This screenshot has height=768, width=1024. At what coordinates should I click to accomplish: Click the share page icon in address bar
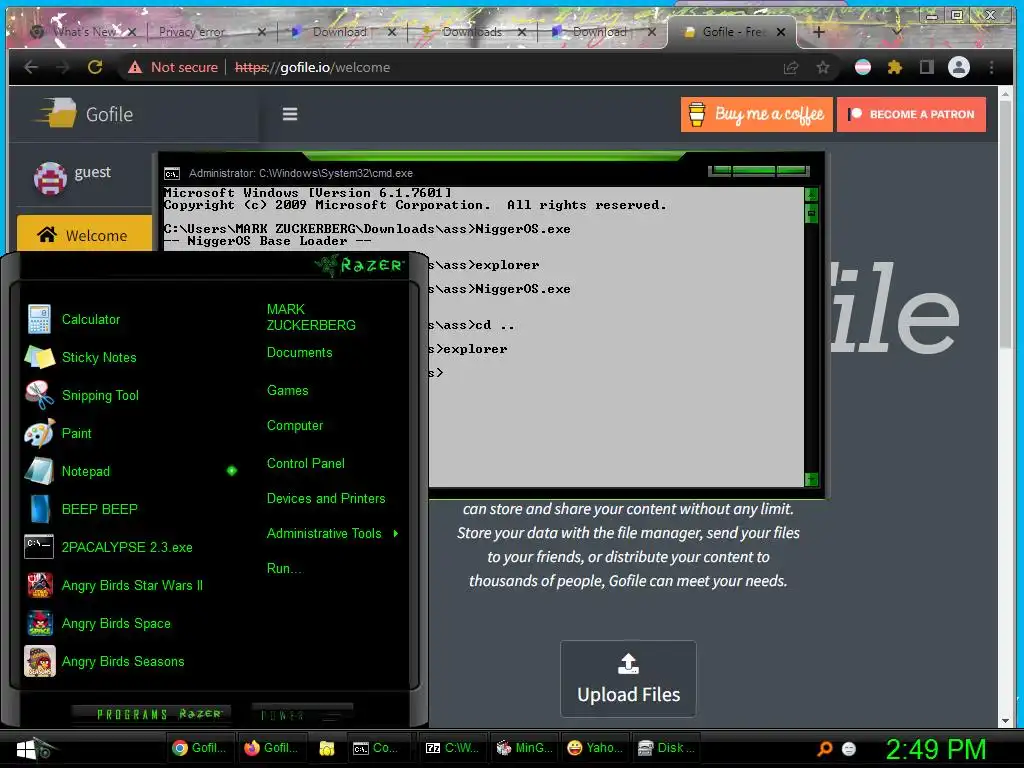[x=791, y=67]
